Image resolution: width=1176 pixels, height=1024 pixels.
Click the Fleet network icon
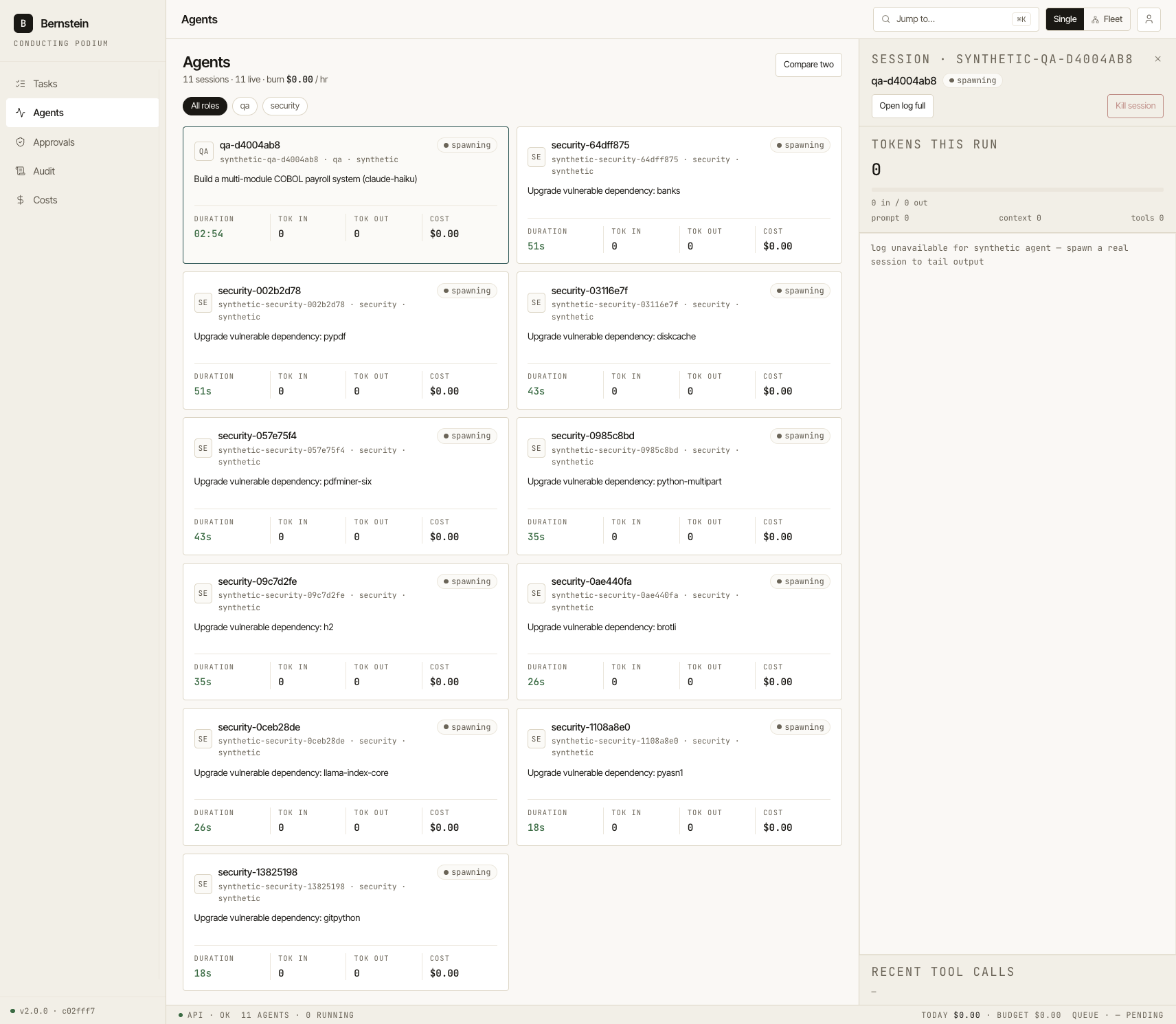(1095, 20)
